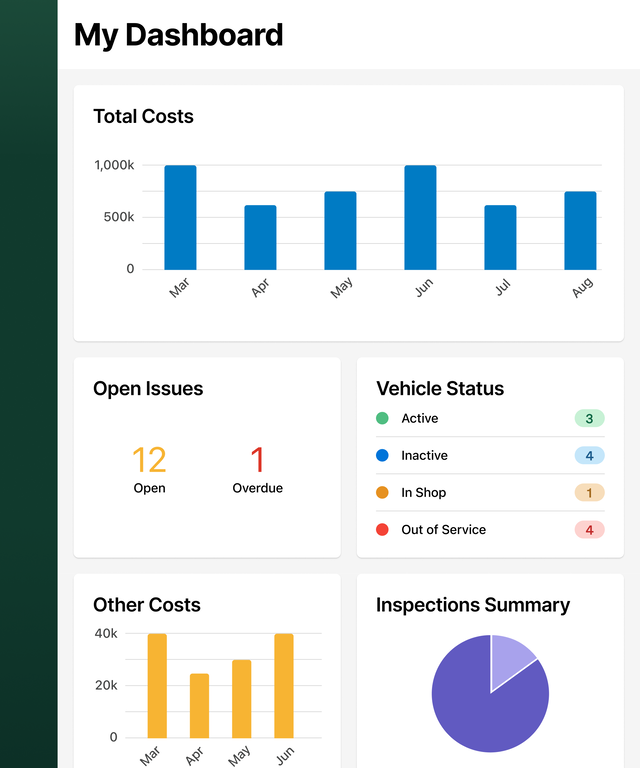
Task: Click the Out of Service count badge
Action: click(589, 530)
